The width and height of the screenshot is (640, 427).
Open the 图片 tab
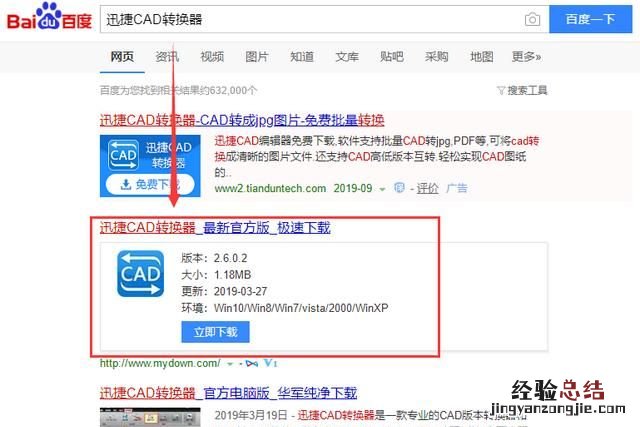tap(257, 56)
